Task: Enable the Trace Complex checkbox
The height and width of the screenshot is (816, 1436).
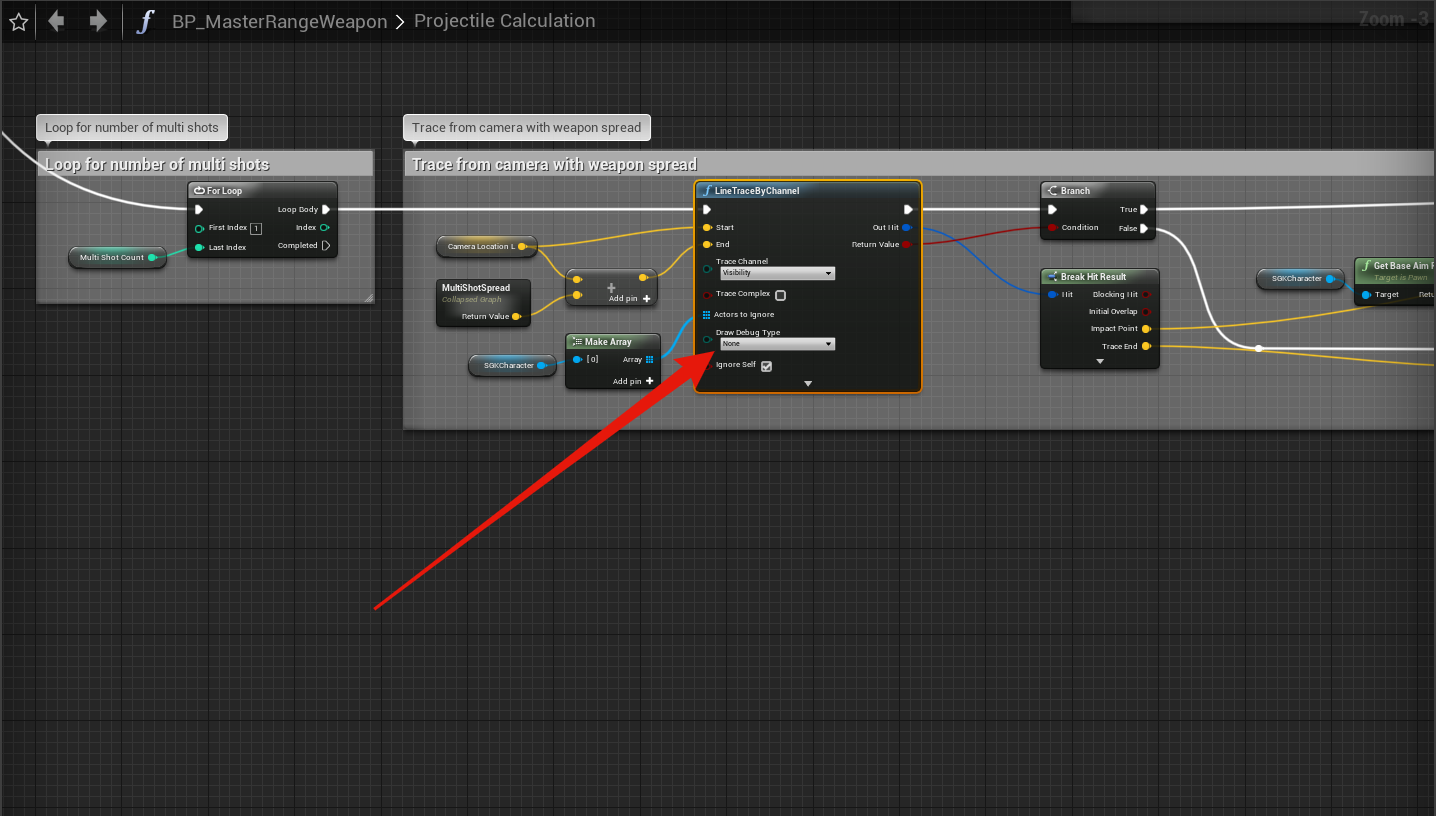Action: [780, 295]
